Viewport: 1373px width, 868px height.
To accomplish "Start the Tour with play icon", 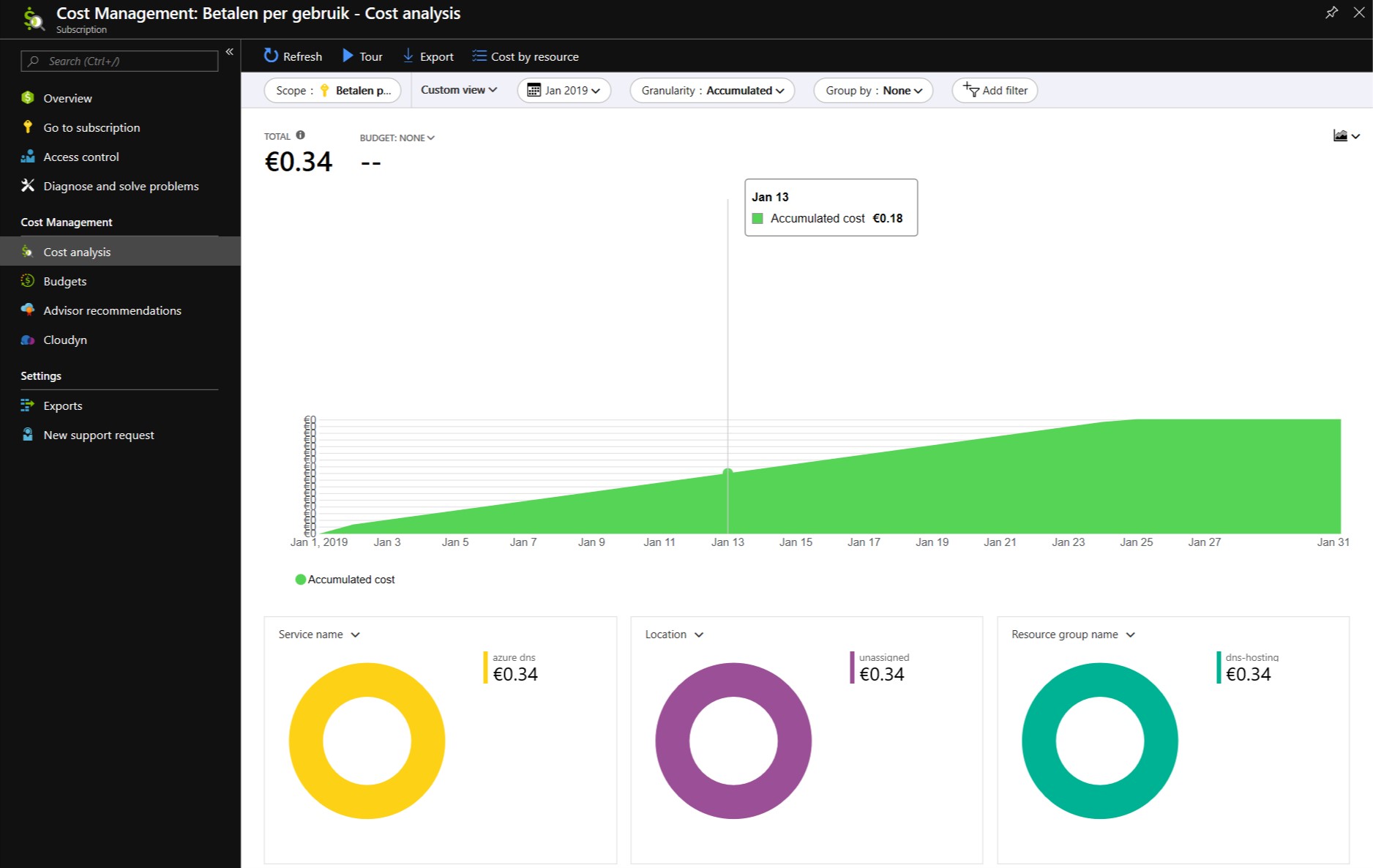I will [x=348, y=56].
